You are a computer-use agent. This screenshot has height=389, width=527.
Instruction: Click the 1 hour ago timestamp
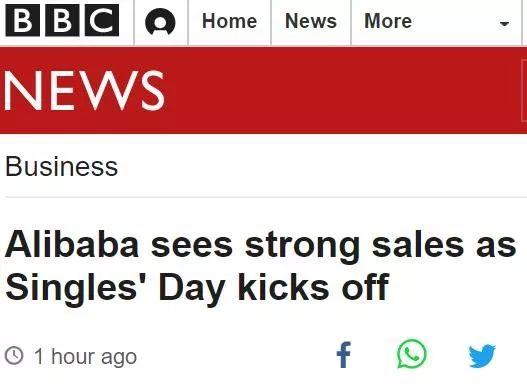(x=85, y=356)
